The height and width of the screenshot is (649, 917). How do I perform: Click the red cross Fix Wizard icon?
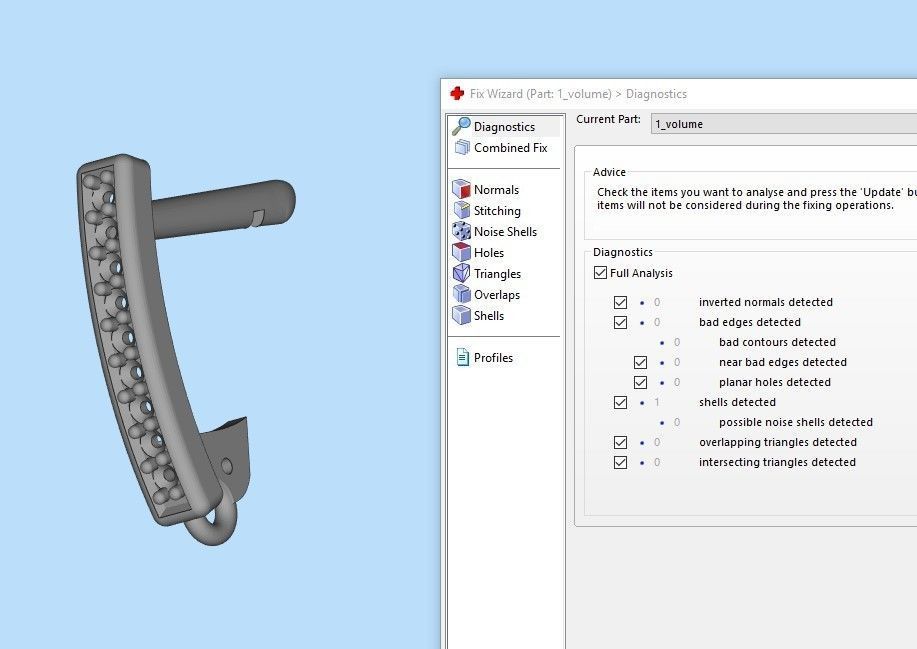pyautogui.click(x=457, y=94)
